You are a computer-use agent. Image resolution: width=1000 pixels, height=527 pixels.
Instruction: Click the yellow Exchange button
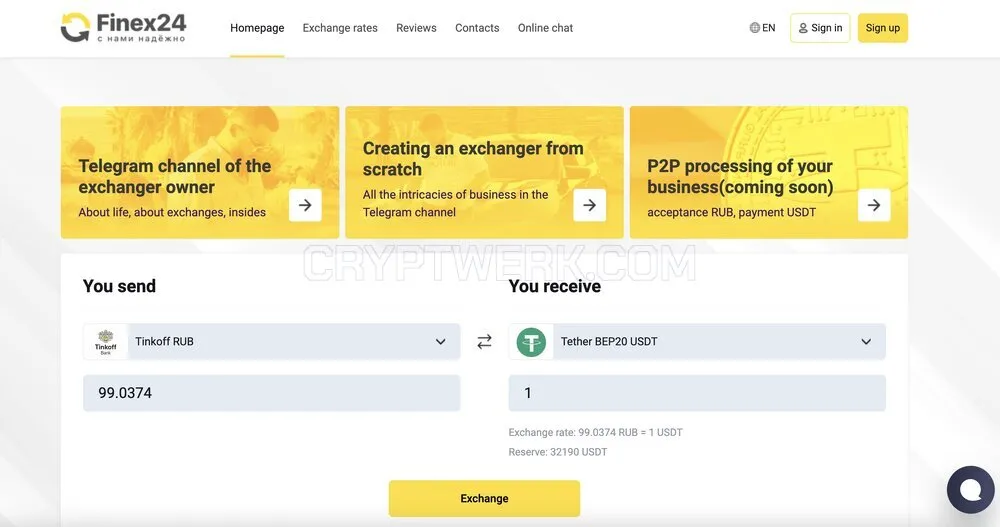485,498
